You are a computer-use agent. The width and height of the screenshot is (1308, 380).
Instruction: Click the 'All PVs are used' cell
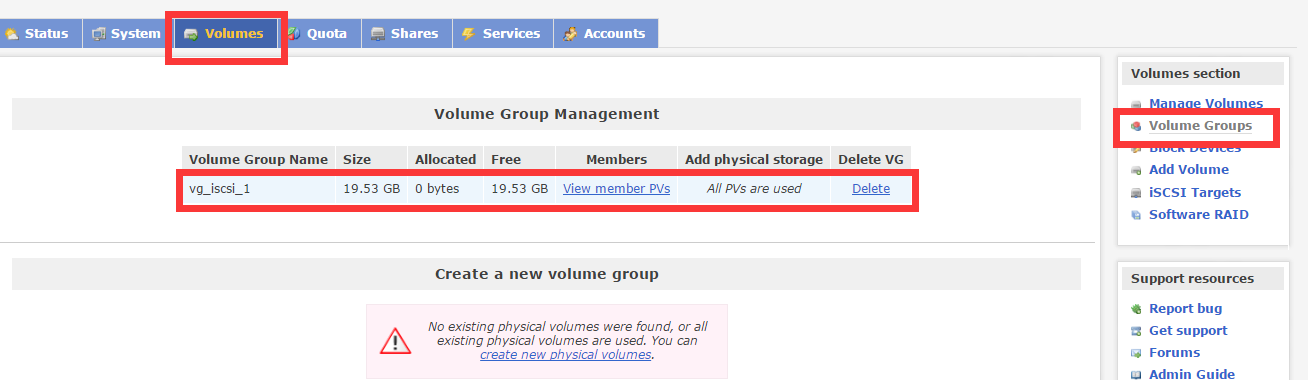pyautogui.click(x=754, y=188)
